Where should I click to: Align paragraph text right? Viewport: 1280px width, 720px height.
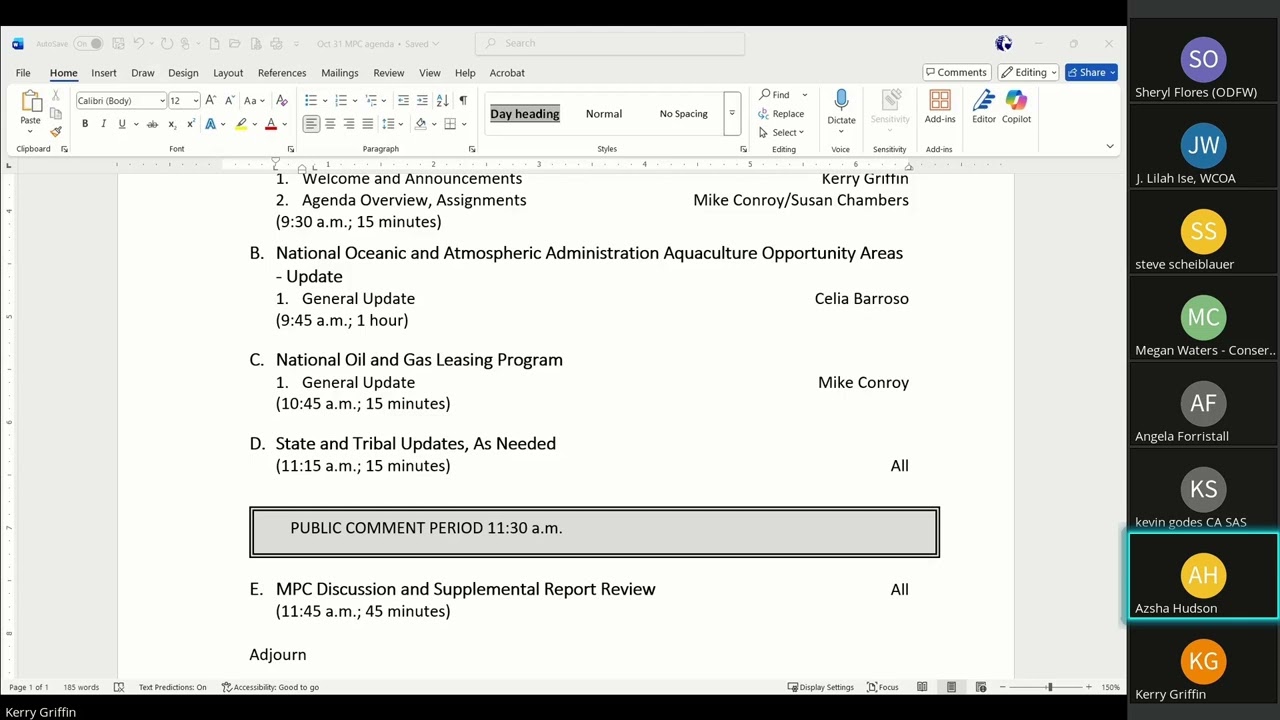click(349, 124)
